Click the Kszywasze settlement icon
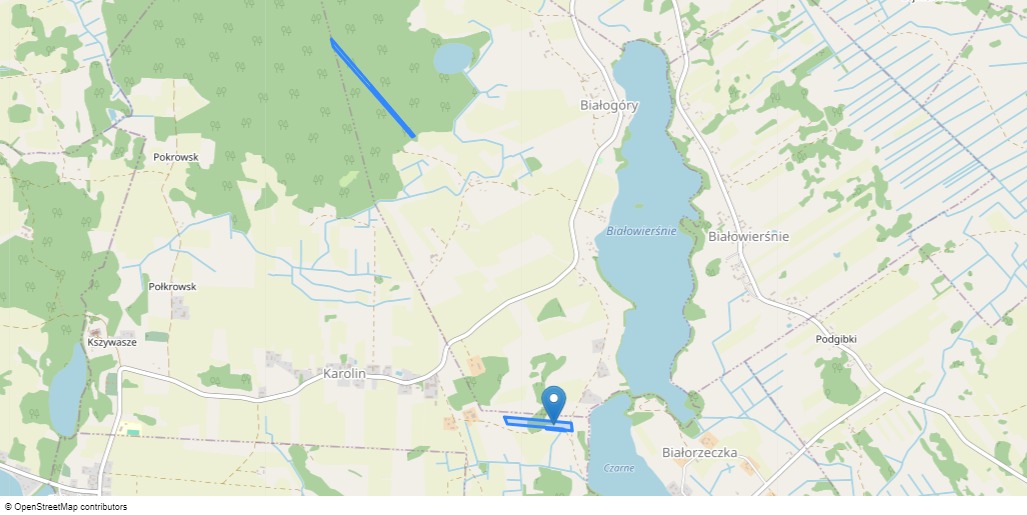1027x515 pixels. [x=97, y=333]
